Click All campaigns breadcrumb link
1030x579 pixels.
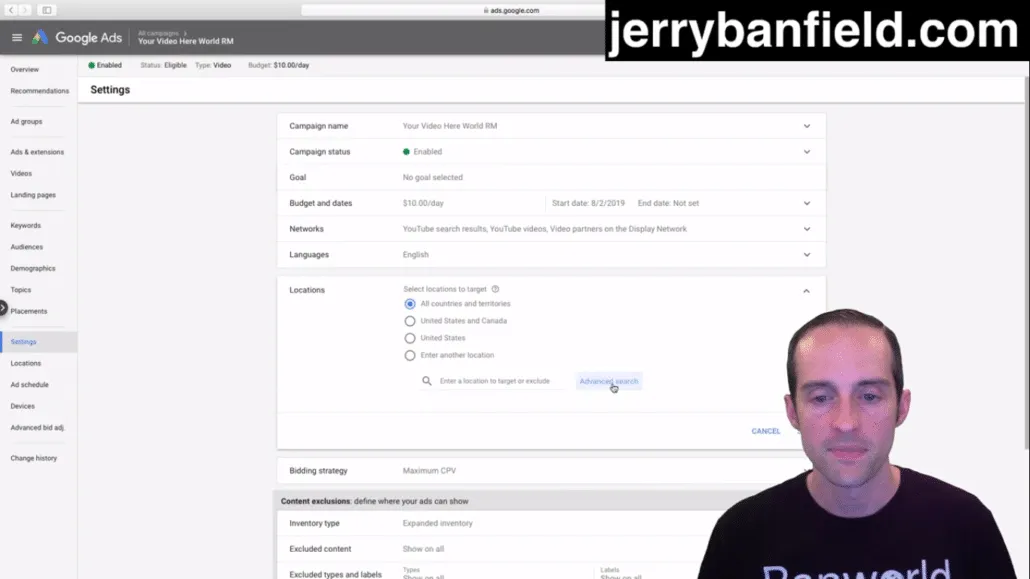[158, 33]
